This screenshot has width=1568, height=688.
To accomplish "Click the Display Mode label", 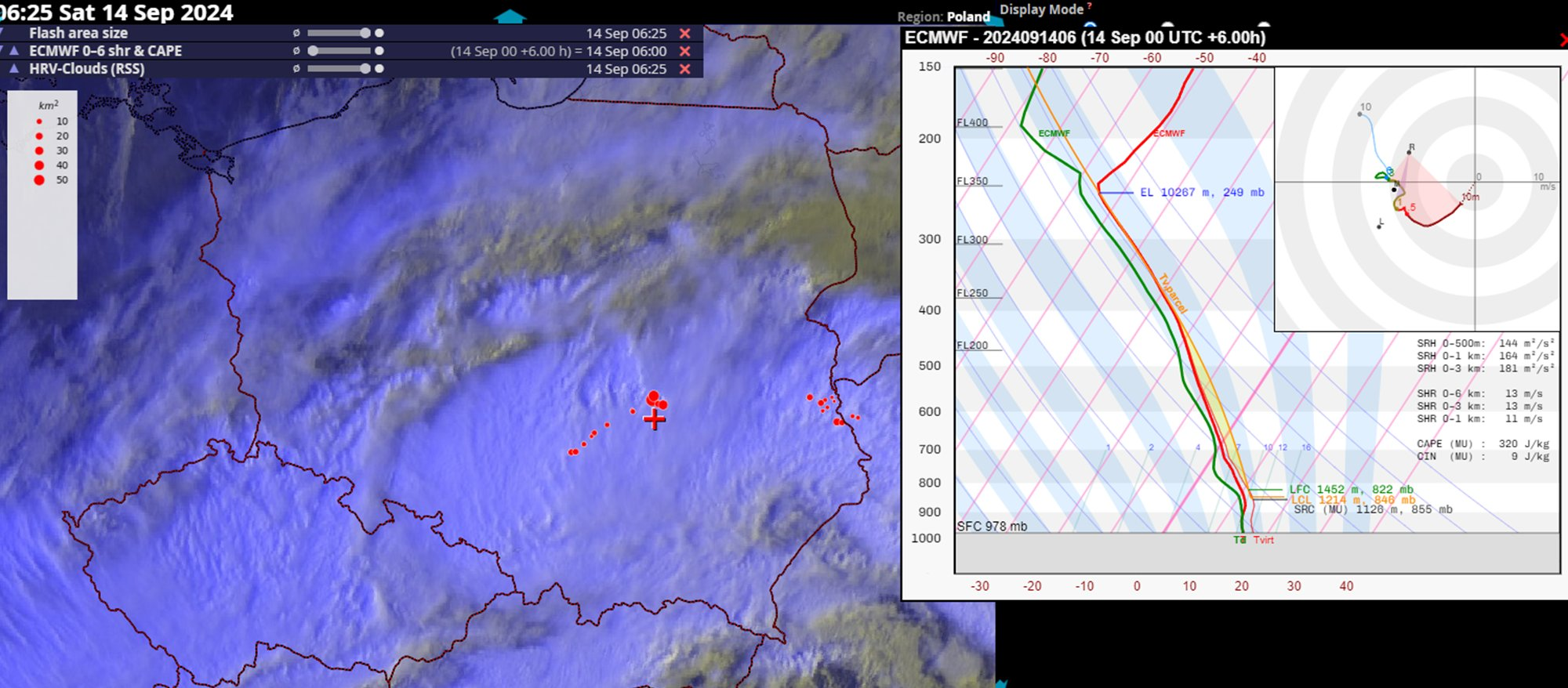I will point(1041,9).
